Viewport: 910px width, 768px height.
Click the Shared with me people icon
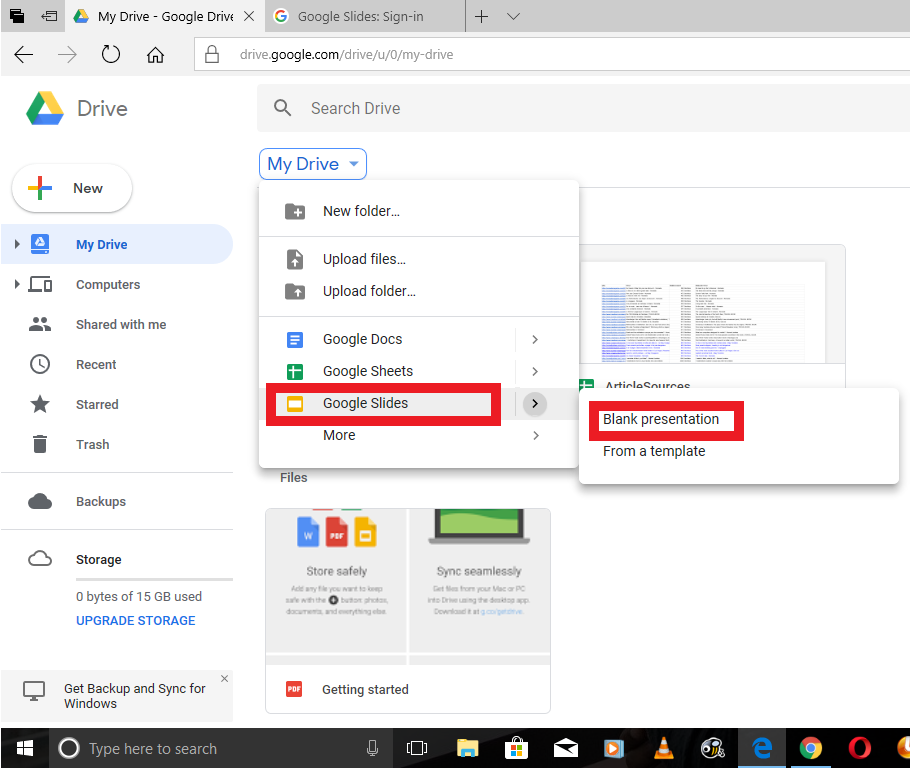[x=40, y=324]
